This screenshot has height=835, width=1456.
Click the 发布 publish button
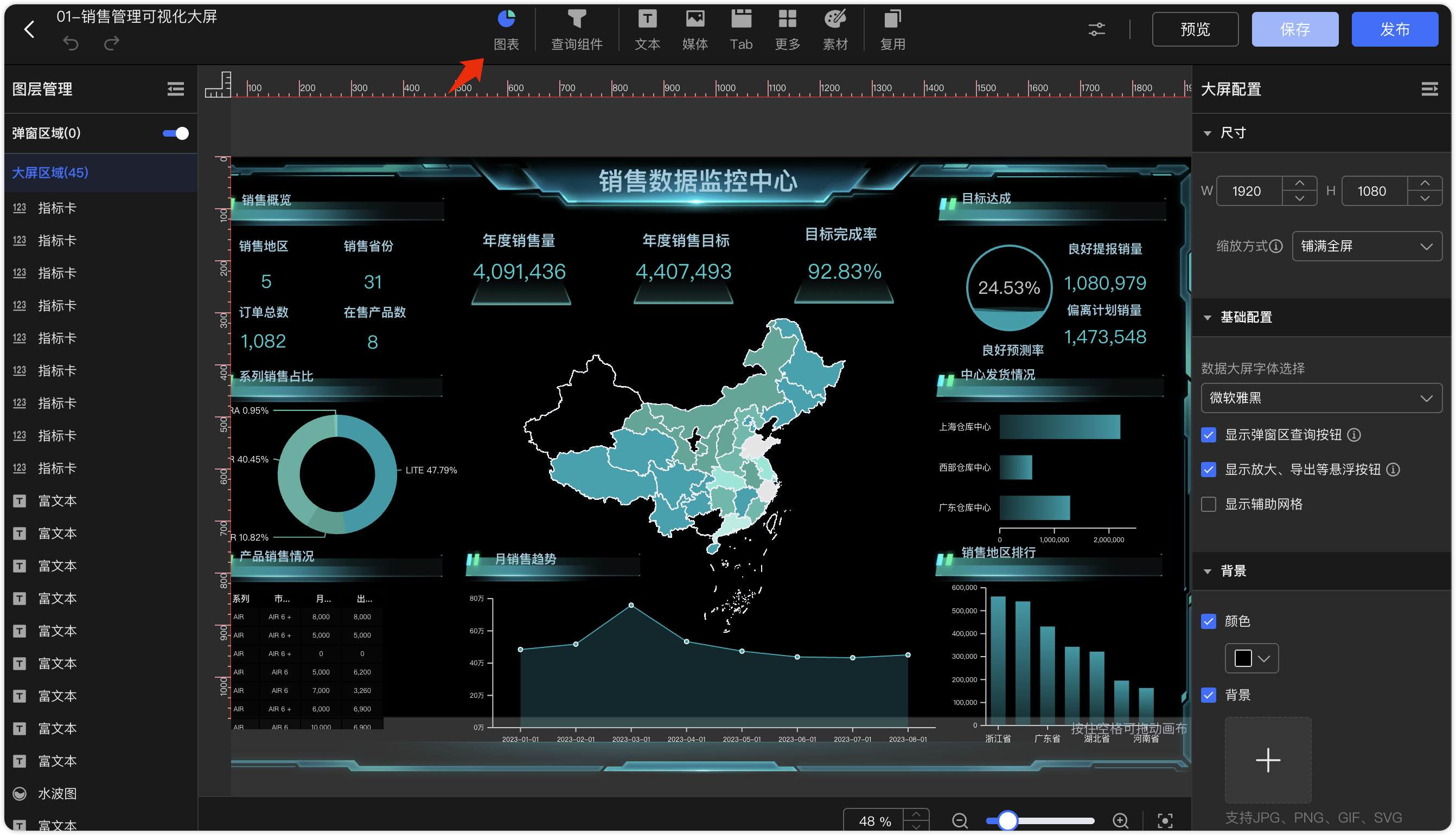[x=1394, y=29]
